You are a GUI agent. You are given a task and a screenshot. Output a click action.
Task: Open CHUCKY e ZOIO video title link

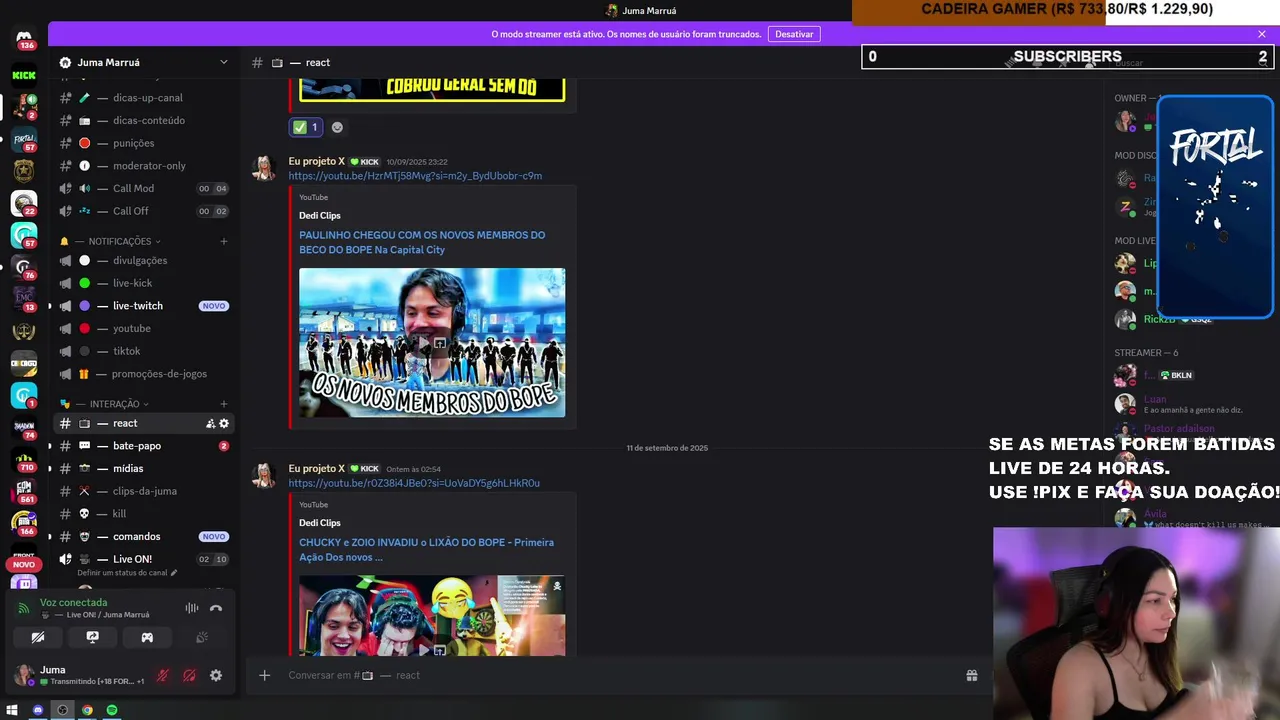(x=426, y=550)
